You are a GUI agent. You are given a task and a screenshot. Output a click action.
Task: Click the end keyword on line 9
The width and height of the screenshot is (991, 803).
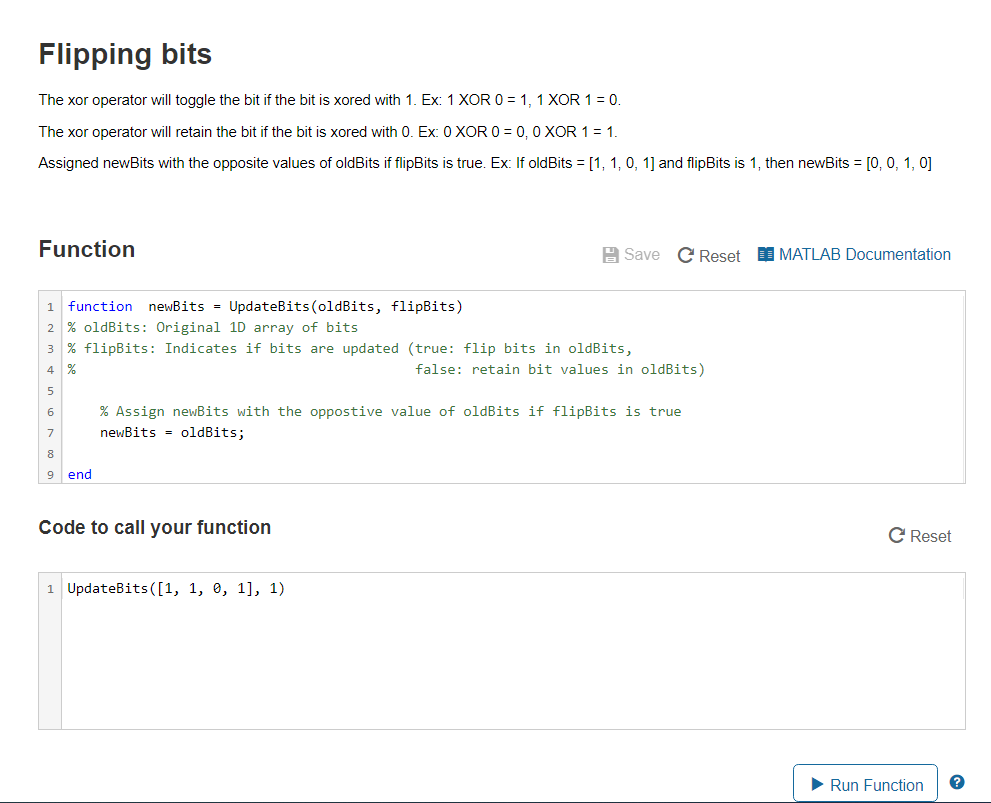pos(79,474)
